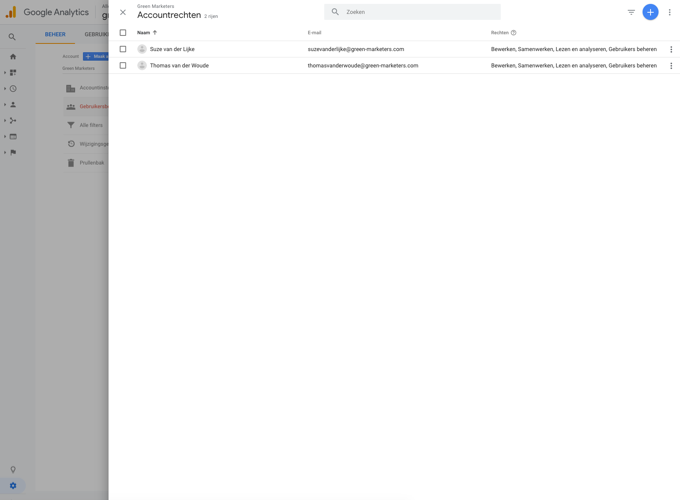
Task: Open row menu for Suze van der Lijke
Action: (671, 49)
